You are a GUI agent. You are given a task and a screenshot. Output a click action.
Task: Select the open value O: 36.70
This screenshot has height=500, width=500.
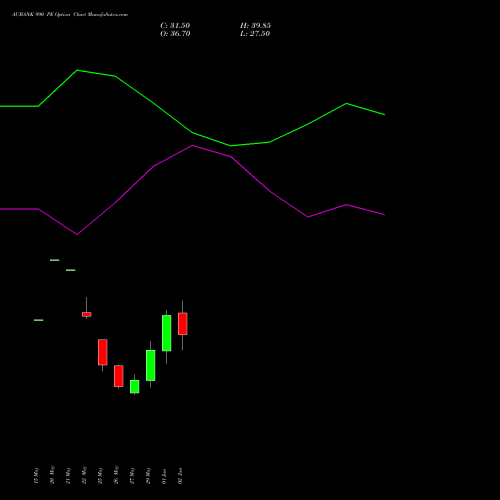click(x=175, y=34)
